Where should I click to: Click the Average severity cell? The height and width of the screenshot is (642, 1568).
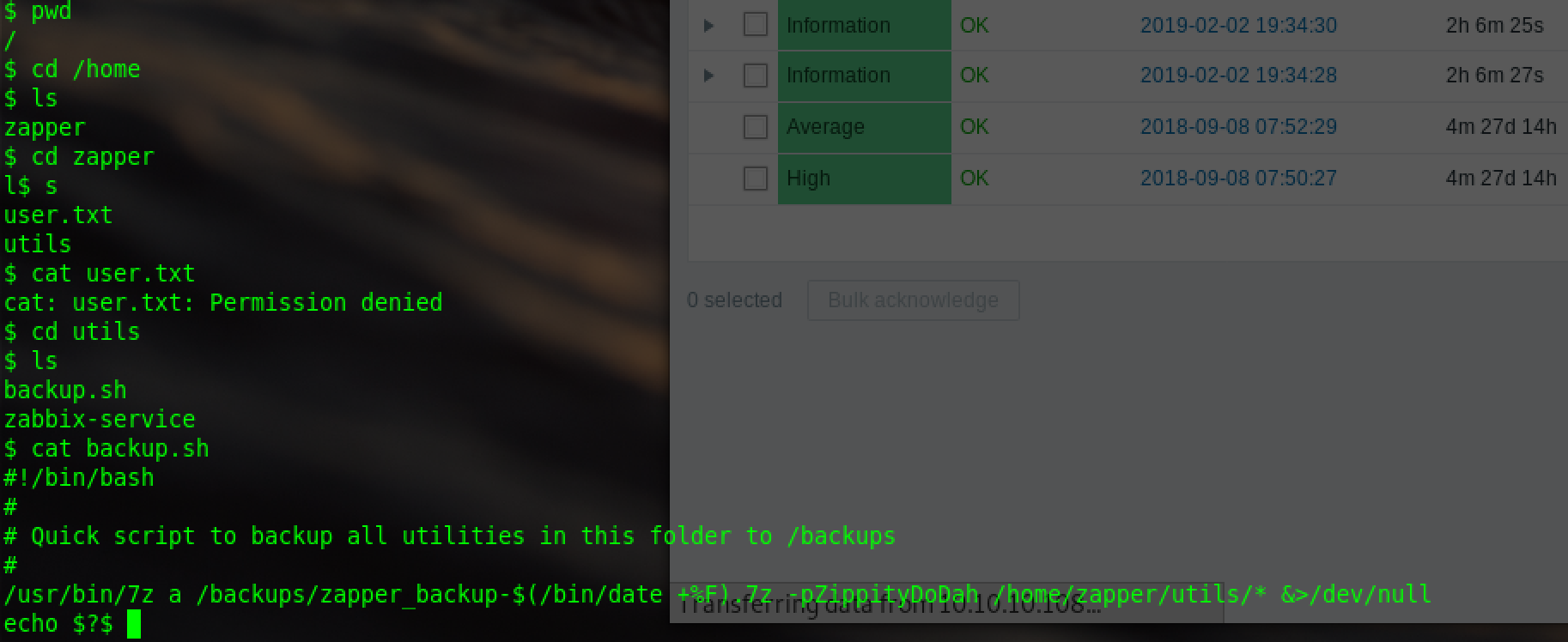pos(865,127)
